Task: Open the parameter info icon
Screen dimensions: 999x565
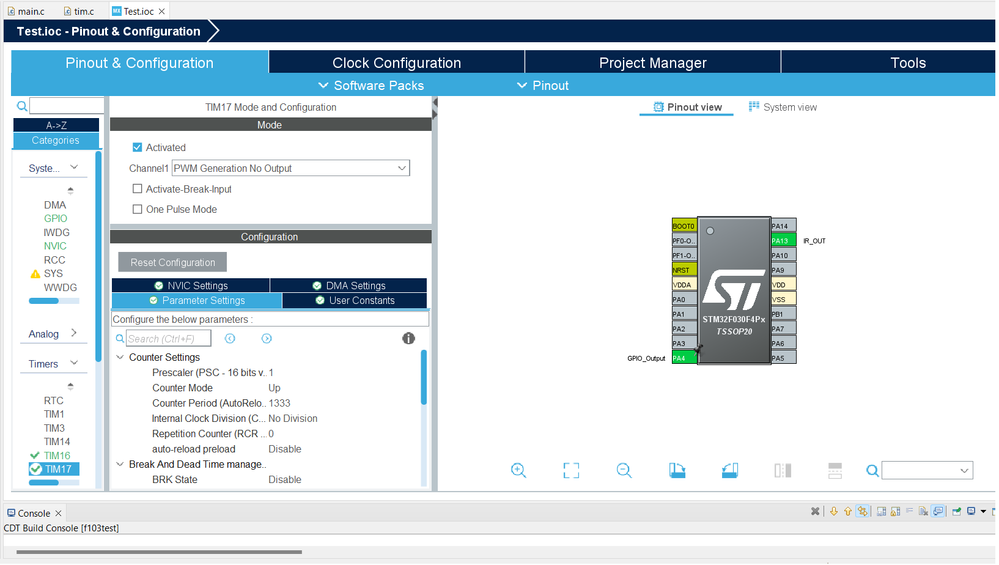Action: click(408, 338)
